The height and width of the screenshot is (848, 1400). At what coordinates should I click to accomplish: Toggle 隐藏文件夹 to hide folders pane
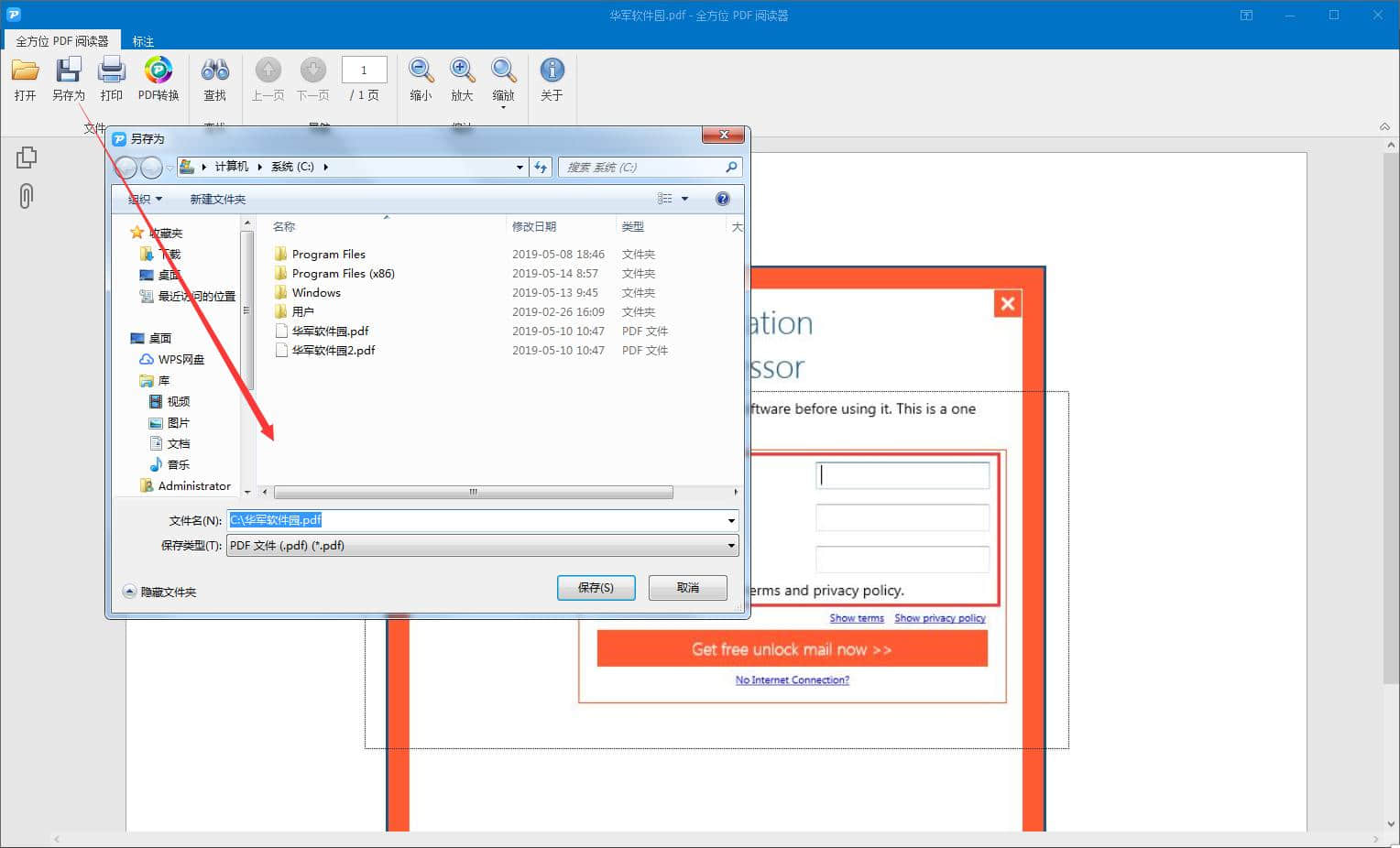pyautogui.click(x=159, y=592)
